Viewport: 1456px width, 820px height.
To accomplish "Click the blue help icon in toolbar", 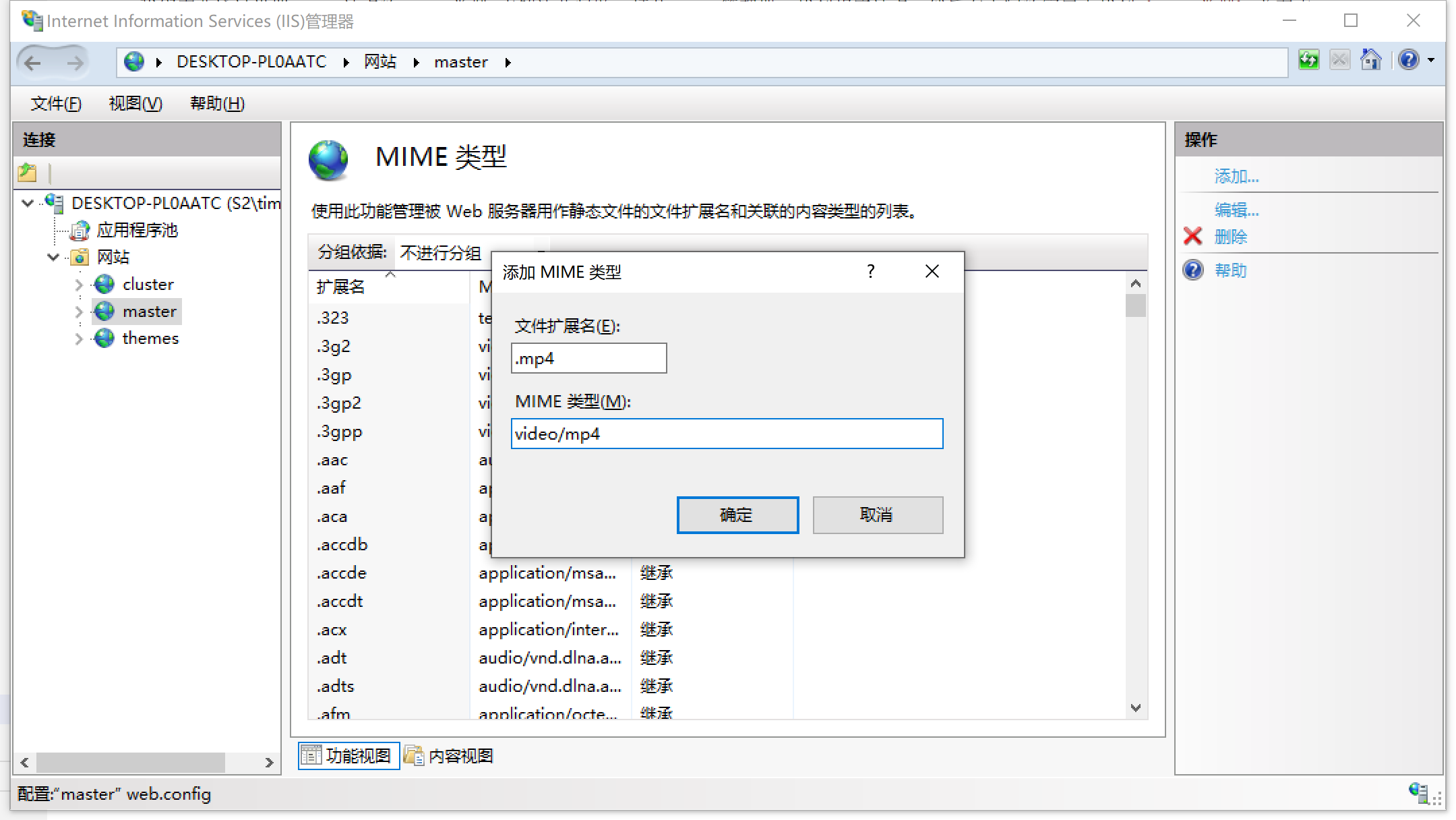I will pos(1408,60).
